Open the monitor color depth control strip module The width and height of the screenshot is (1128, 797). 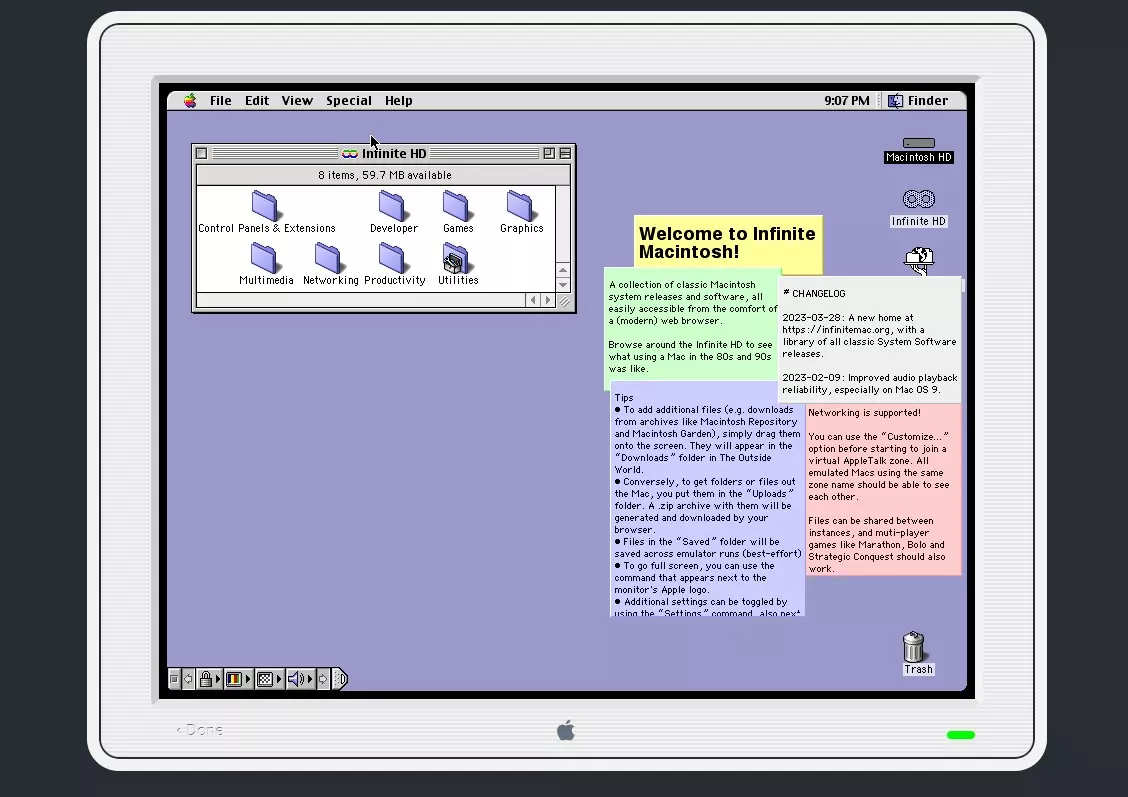point(238,679)
